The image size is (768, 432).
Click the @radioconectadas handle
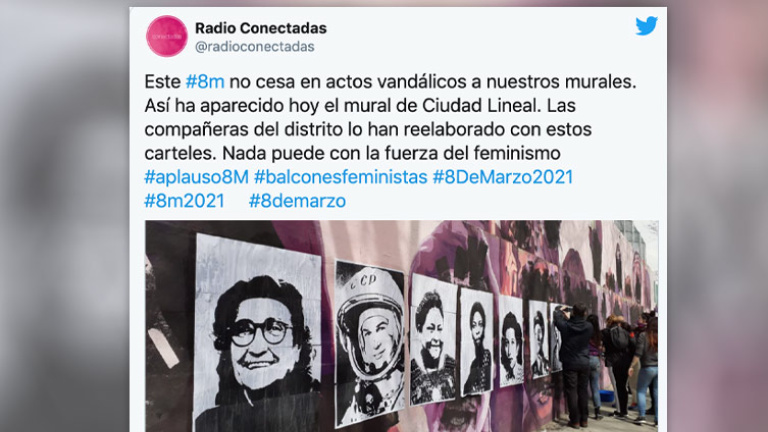pos(255,47)
